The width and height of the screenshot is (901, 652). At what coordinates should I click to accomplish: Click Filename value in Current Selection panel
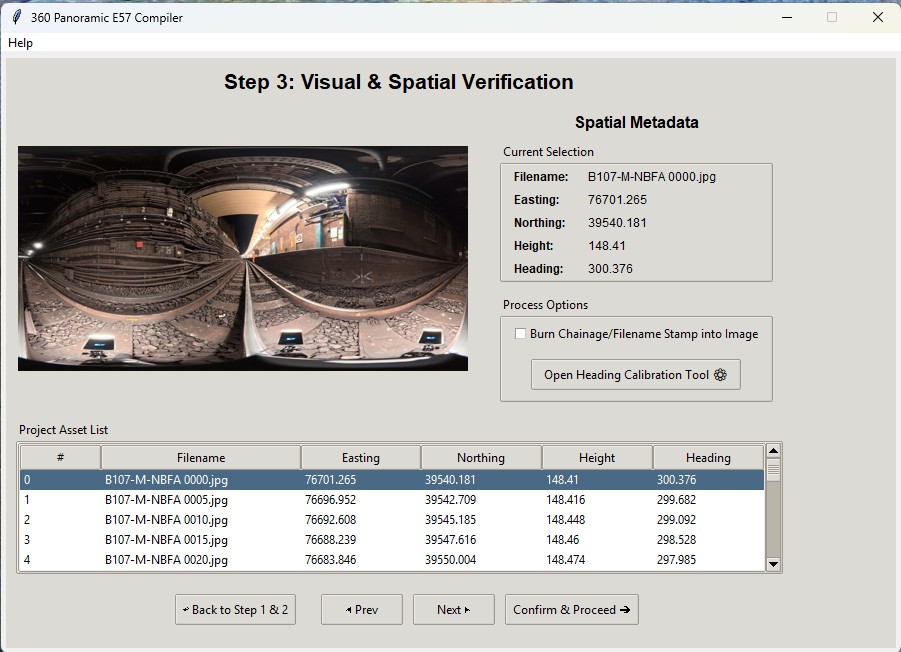point(652,177)
